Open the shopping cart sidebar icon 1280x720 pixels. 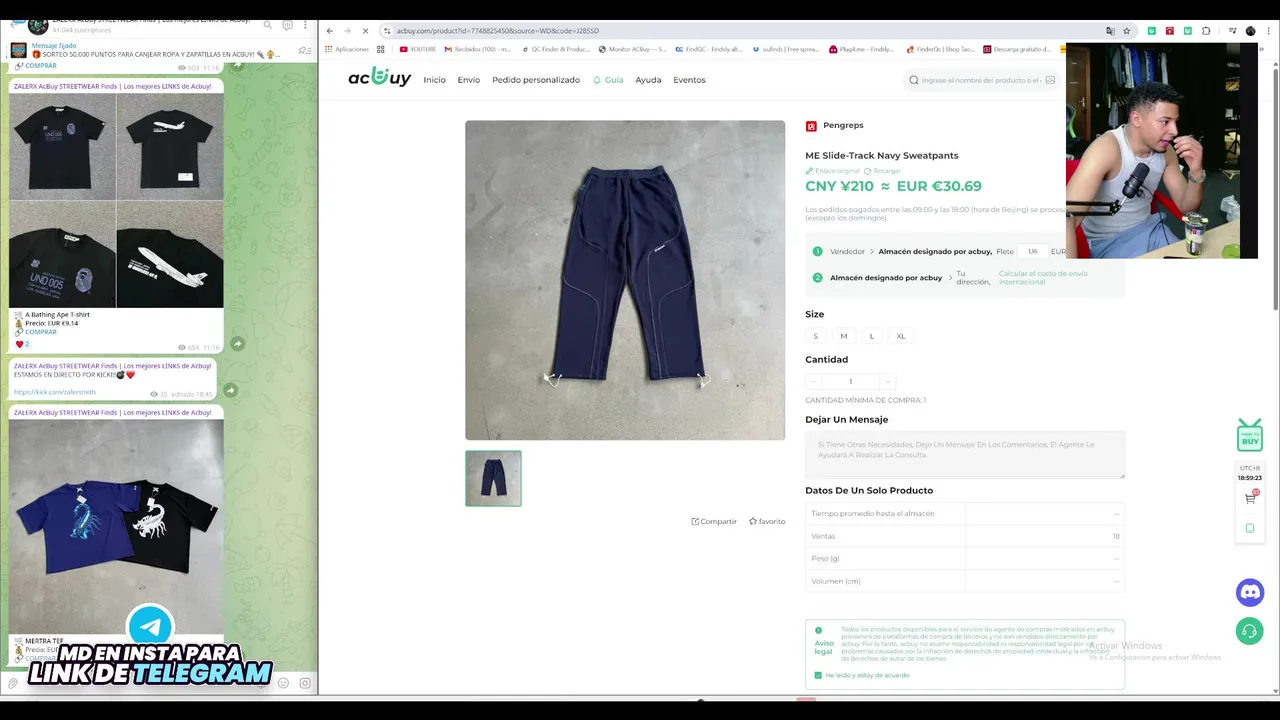(1250, 498)
